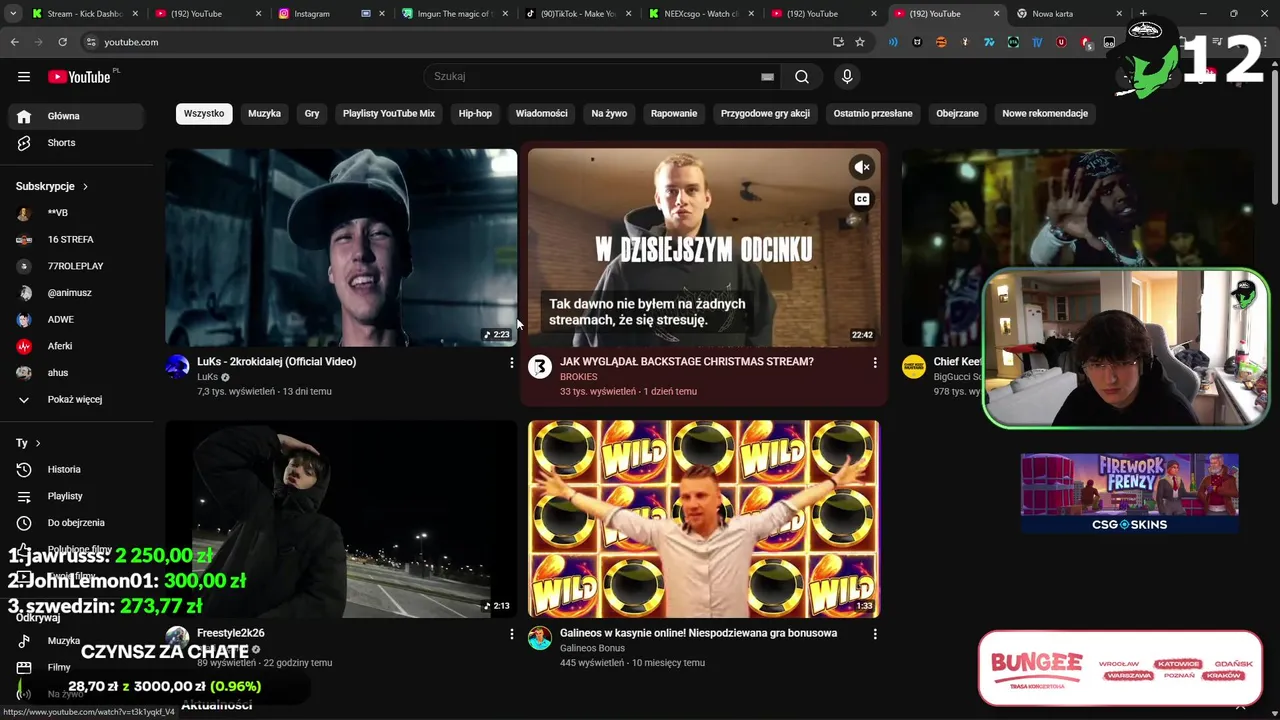
Task: Select Wszystko filter chip
Action: point(204,114)
